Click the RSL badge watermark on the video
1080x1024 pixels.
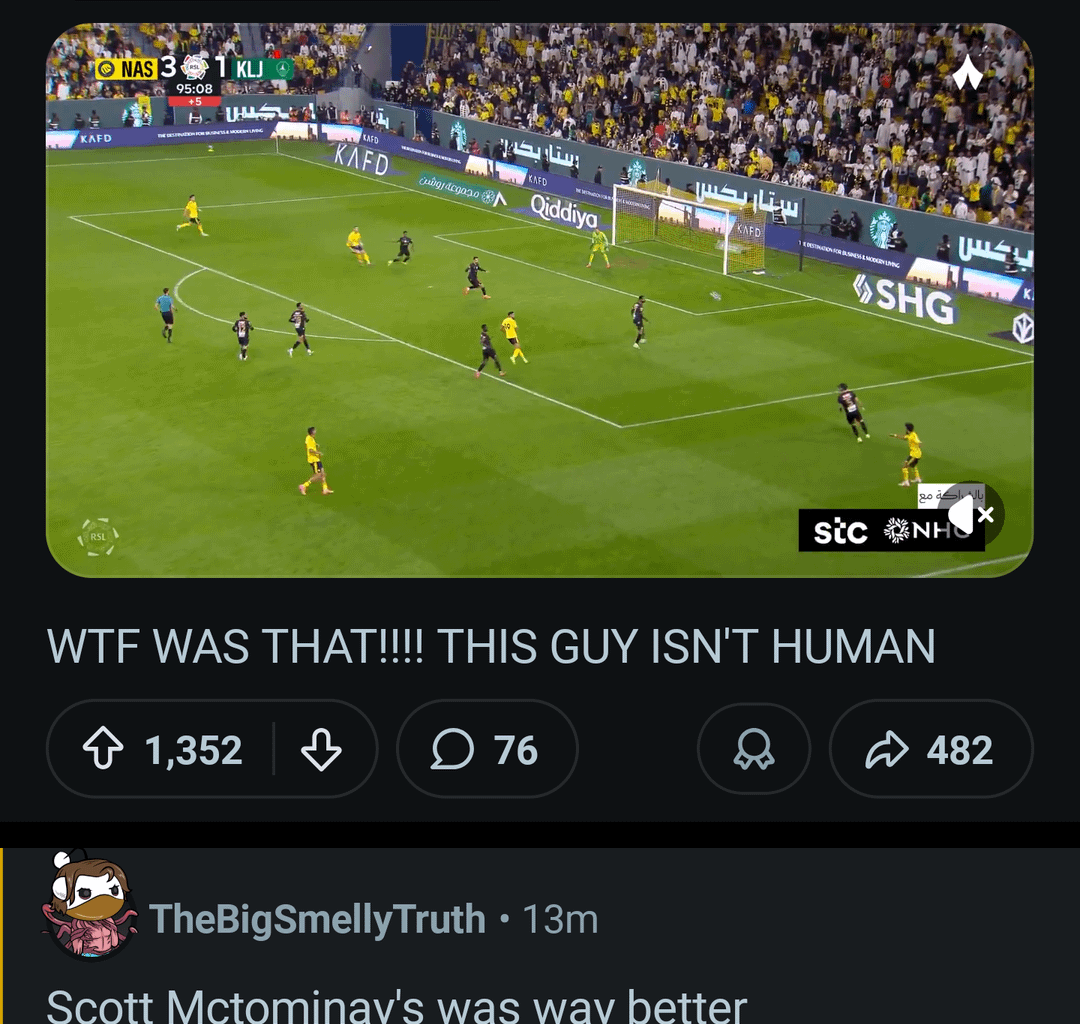tap(97, 535)
